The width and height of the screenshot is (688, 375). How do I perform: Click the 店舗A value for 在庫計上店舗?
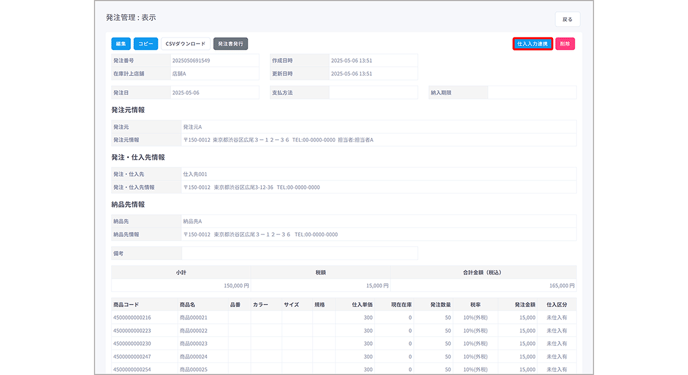coord(179,74)
